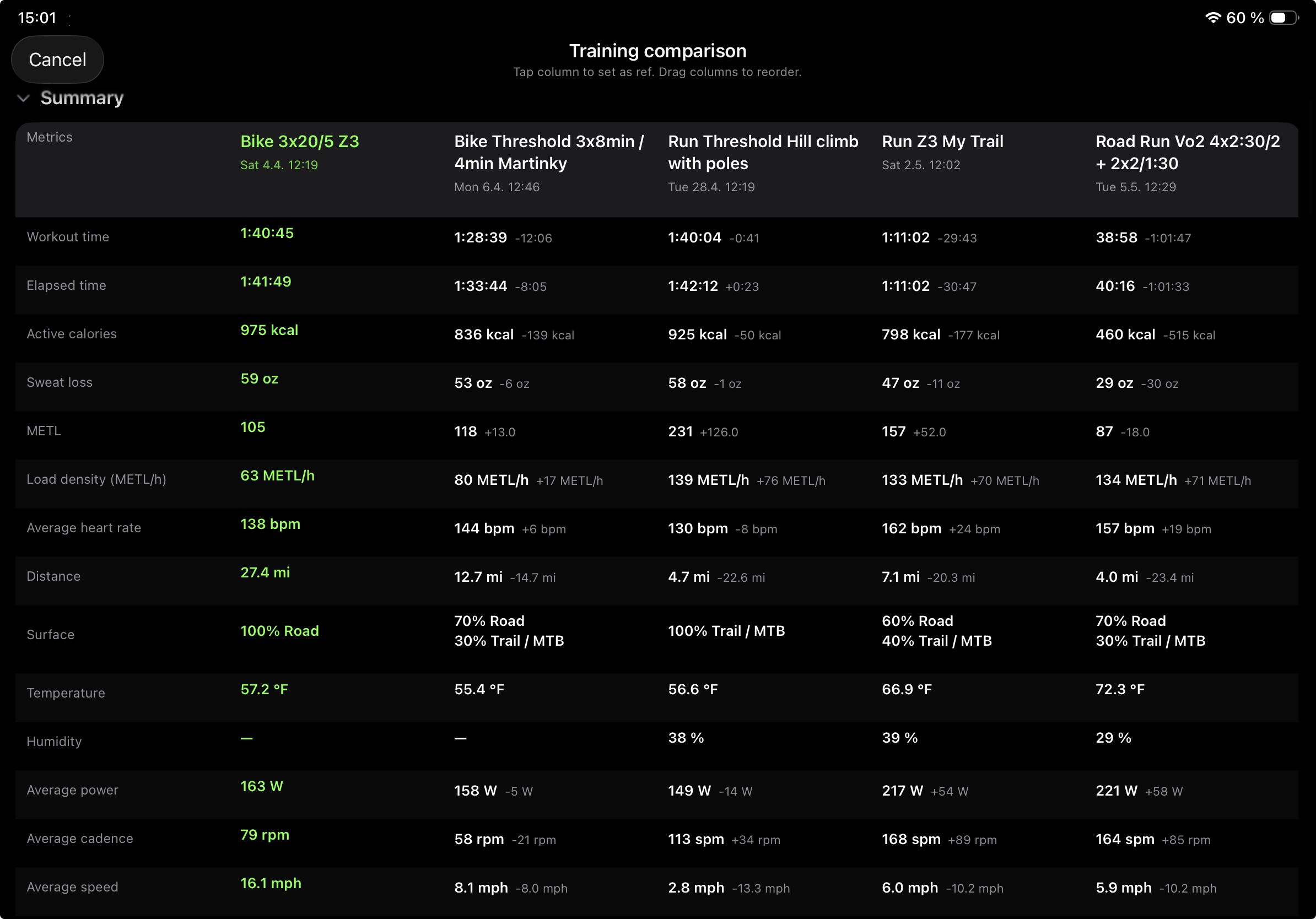Viewport: 1316px width, 919px height.
Task: Tap the Surface row label
Action: (x=51, y=634)
